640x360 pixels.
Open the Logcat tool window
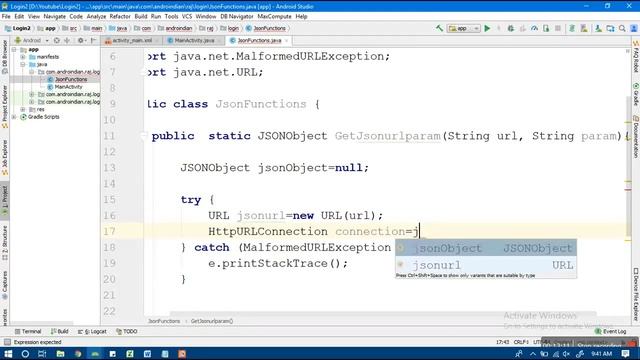[92, 331]
